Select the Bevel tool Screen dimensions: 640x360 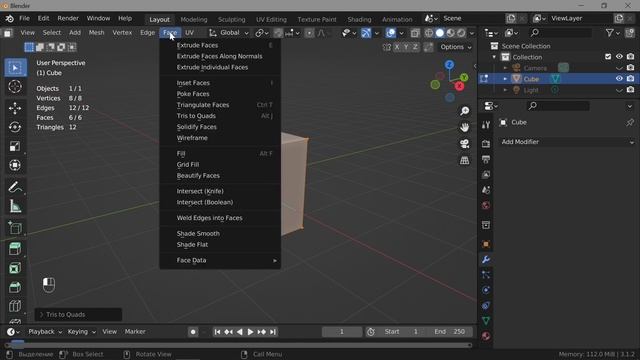[15, 287]
